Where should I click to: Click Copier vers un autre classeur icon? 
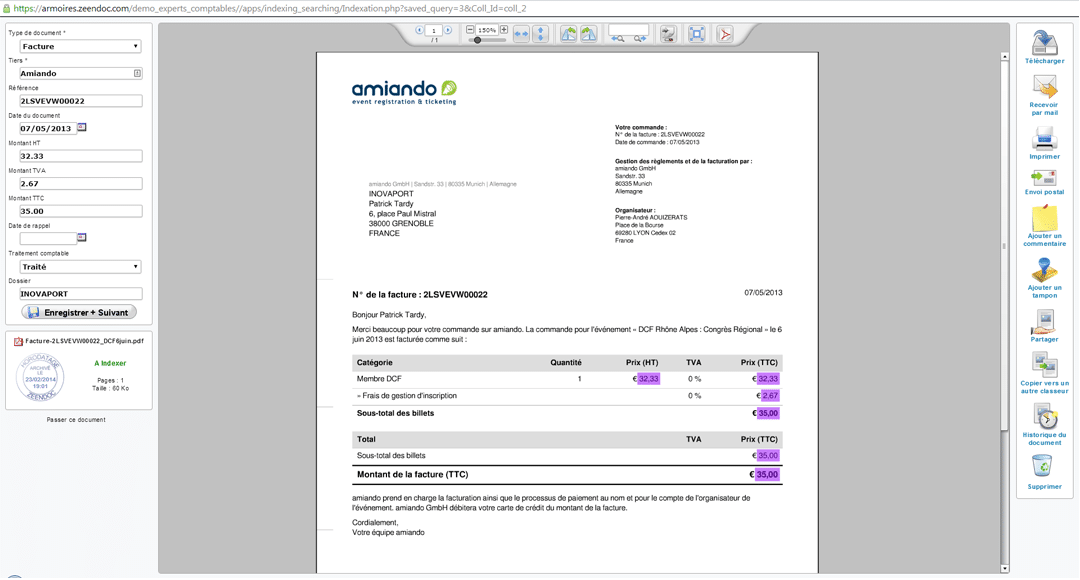[x=1045, y=365]
